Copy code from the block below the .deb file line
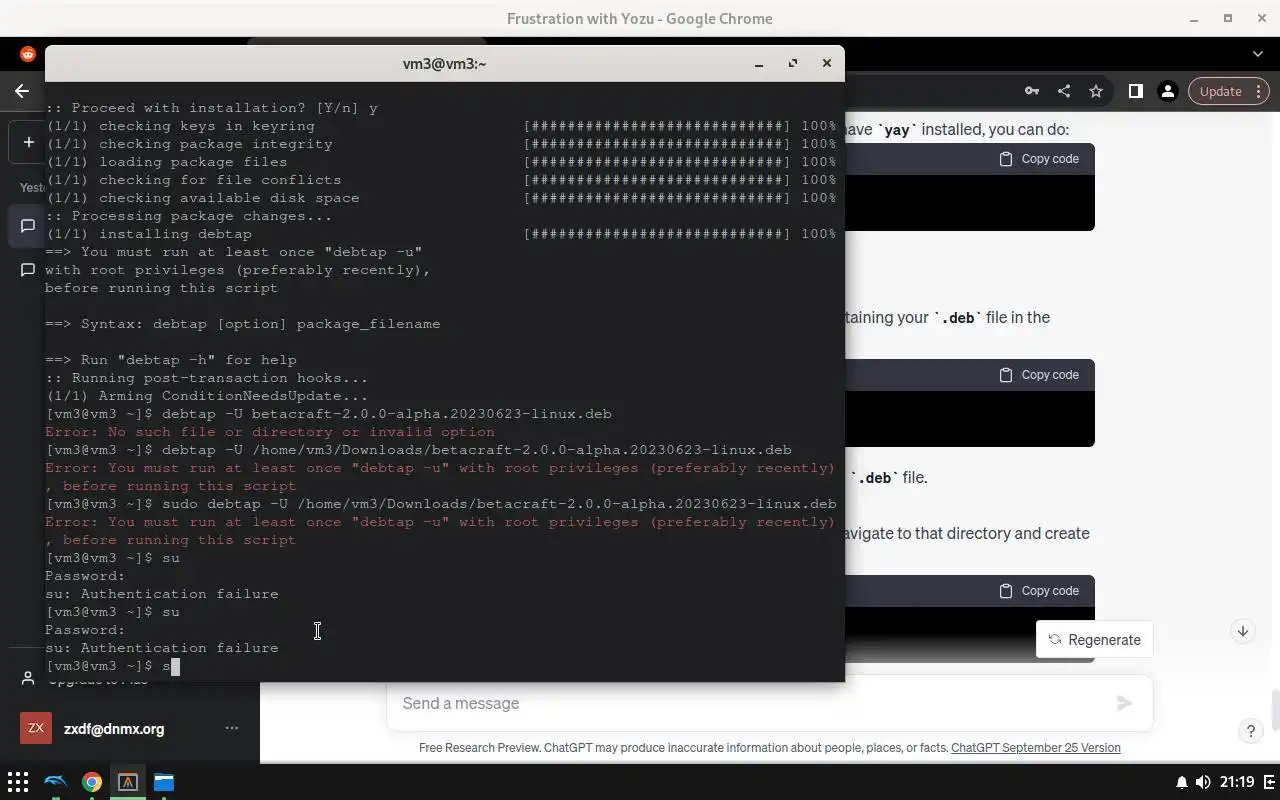The width and height of the screenshot is (1280, 800). click(1039, 375)
